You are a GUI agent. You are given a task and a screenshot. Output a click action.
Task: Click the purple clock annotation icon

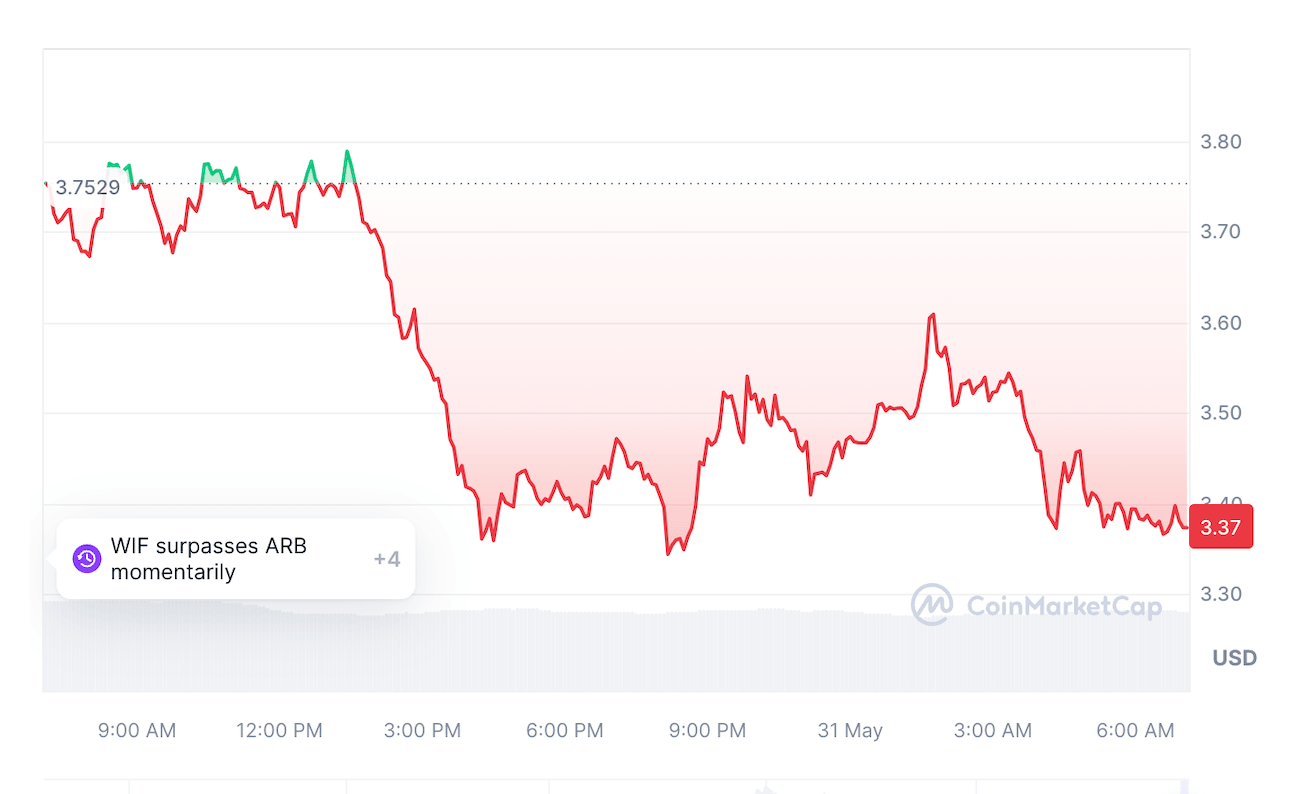(85, 560)
